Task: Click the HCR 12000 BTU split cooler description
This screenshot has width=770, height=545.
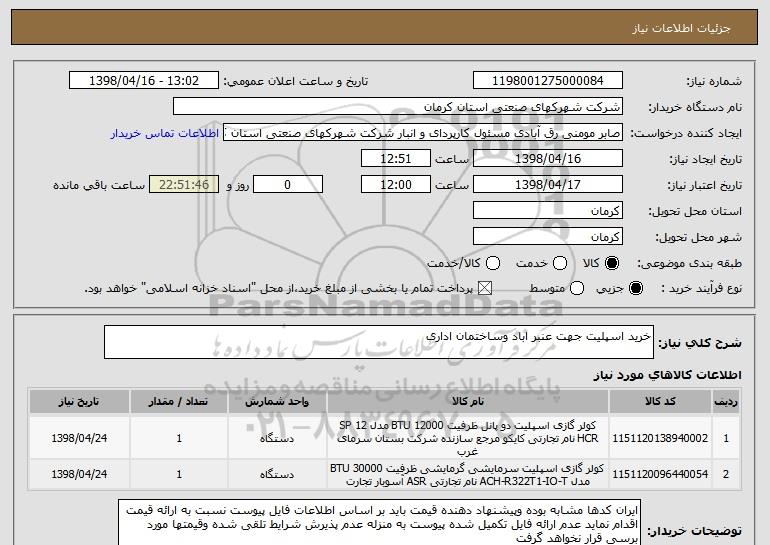Action: click(468, 438)
